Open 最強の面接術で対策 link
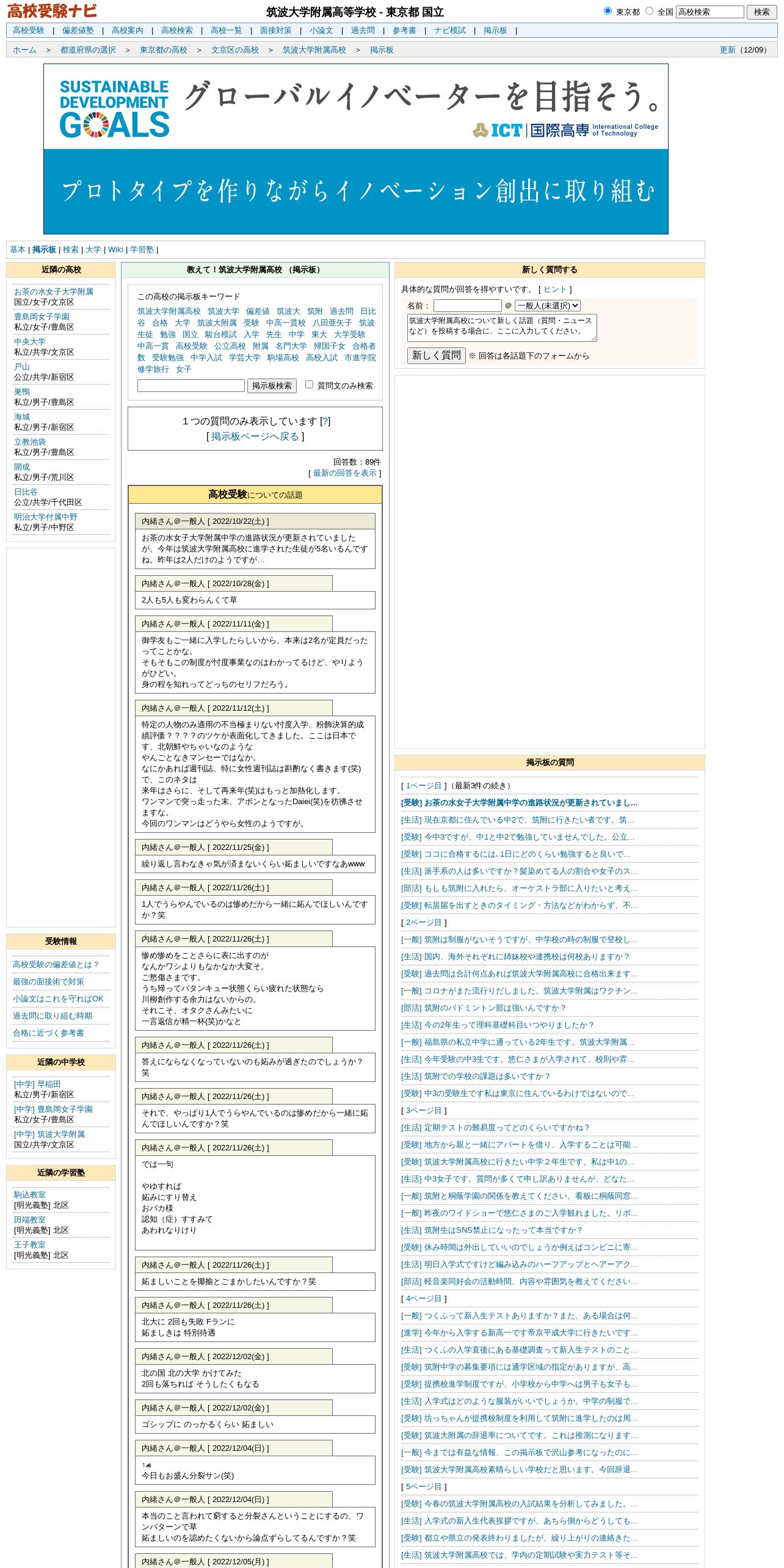Viewport: 784px width, 1568px height. pos(48,982)
